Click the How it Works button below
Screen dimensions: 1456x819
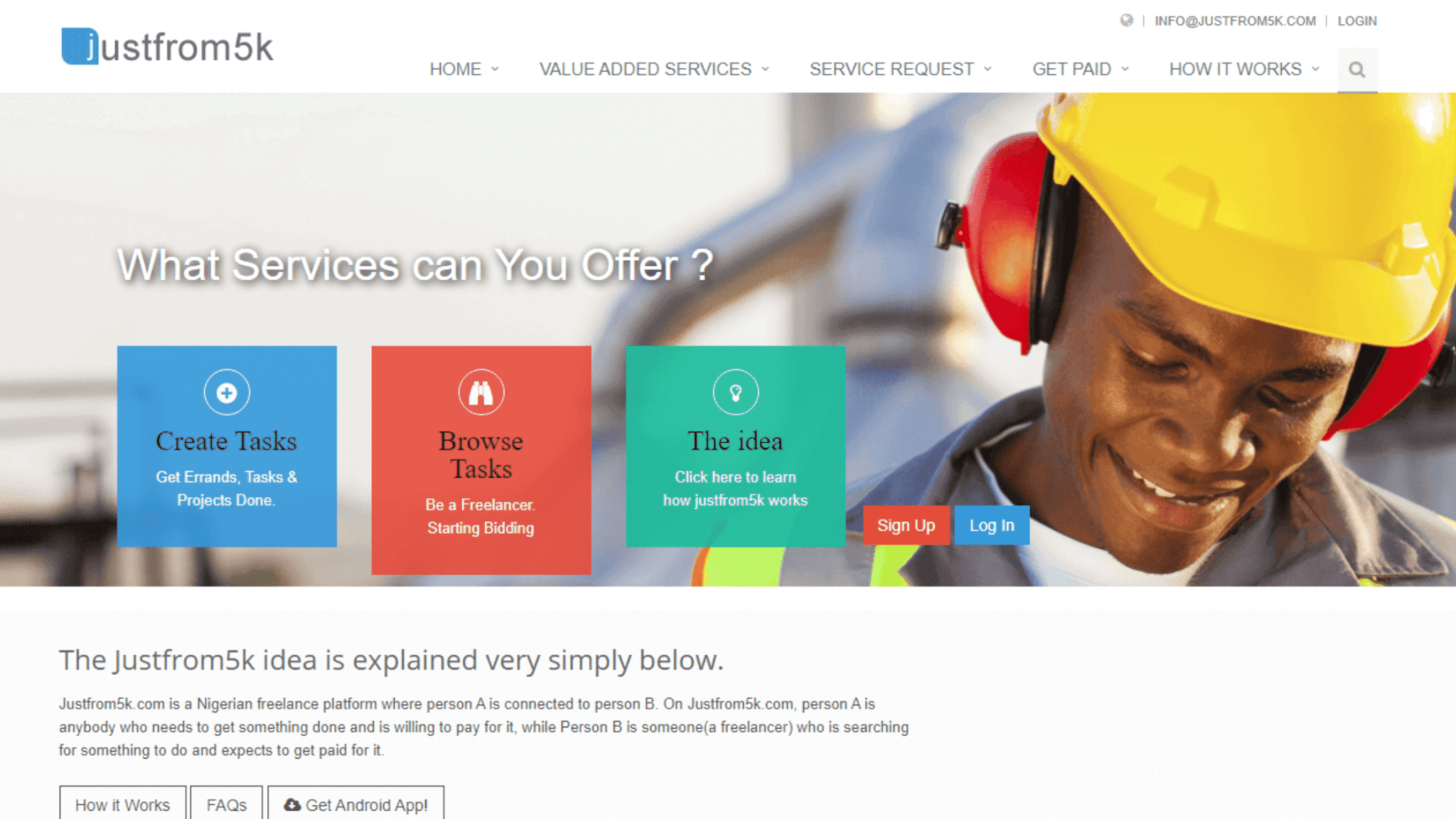click(x=123, y=805)
